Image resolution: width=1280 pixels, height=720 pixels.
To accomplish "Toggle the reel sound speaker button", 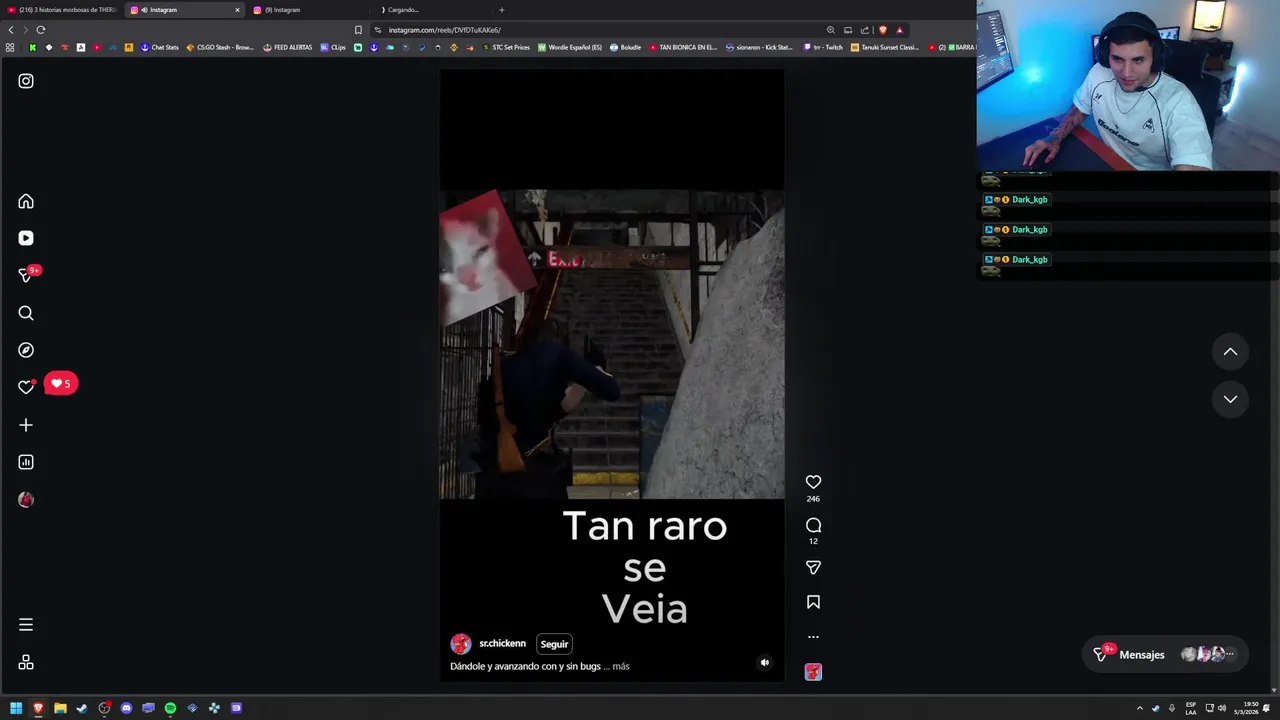I will (x=765, y=662).
